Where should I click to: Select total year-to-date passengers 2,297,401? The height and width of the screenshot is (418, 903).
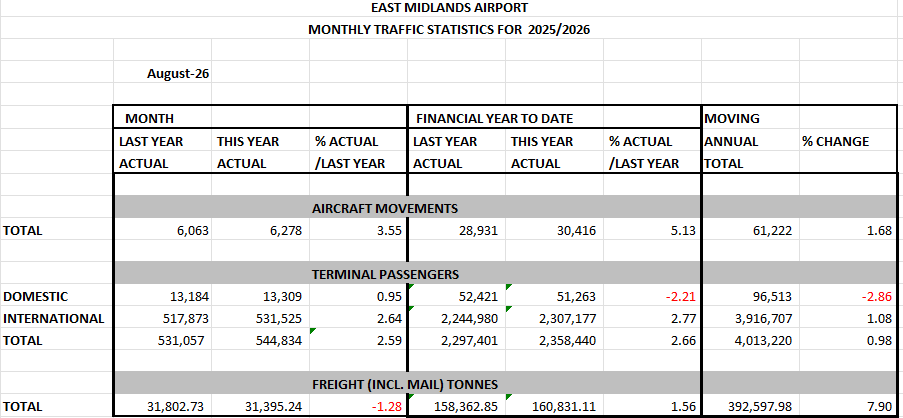point(471,340)
